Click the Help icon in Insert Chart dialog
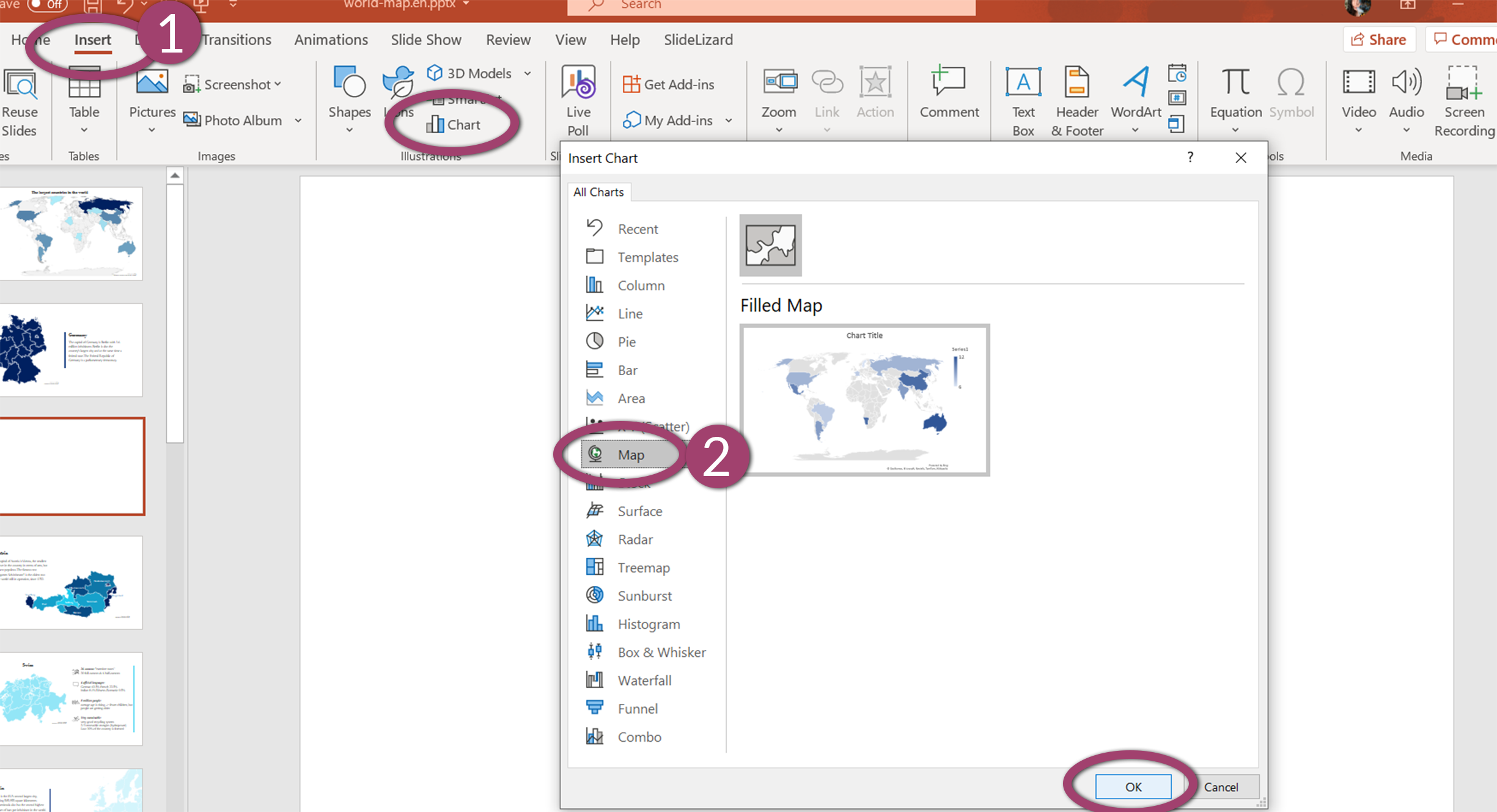Screen dimensions: 1497x812 (x=1191, y=158)
